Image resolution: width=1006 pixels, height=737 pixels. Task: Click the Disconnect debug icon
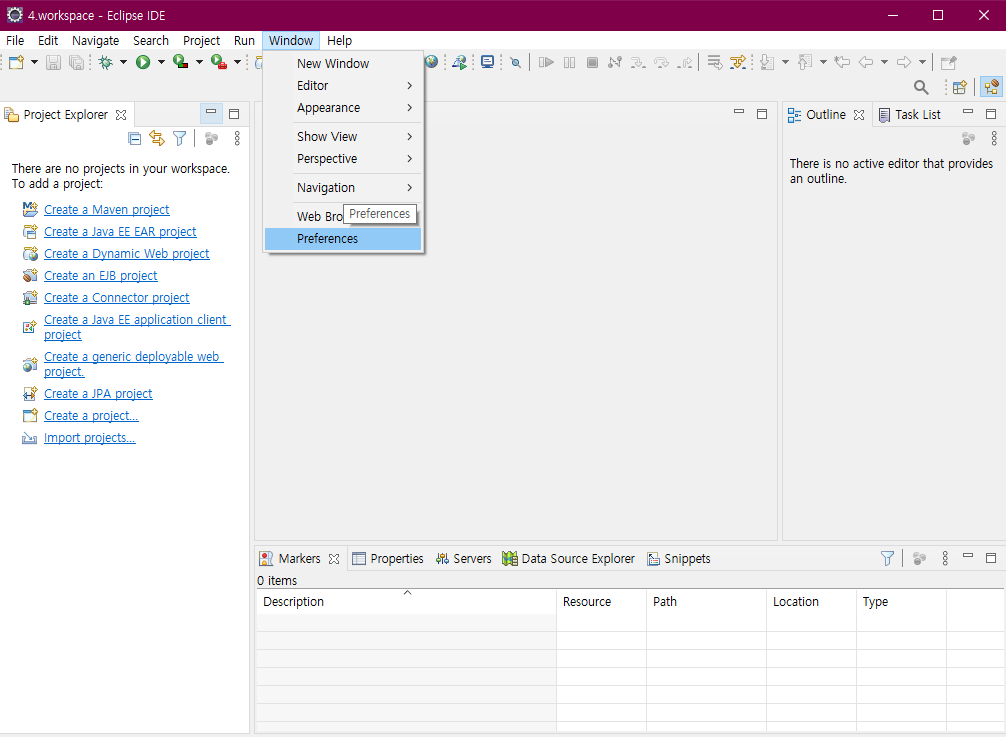tap(615, 62)
